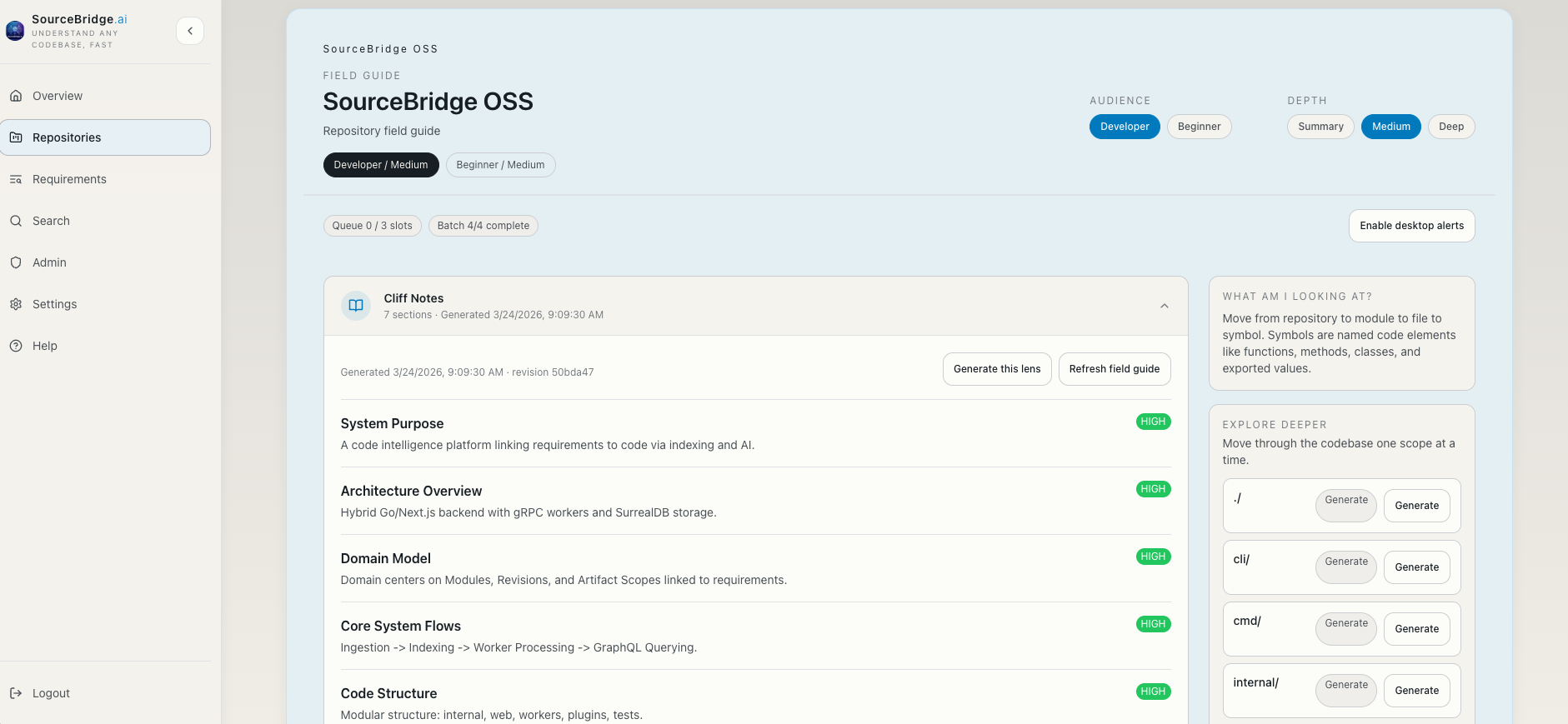Click the white Generate button for cmd/
This screenshot has height=724, width=1568.
1417,629
